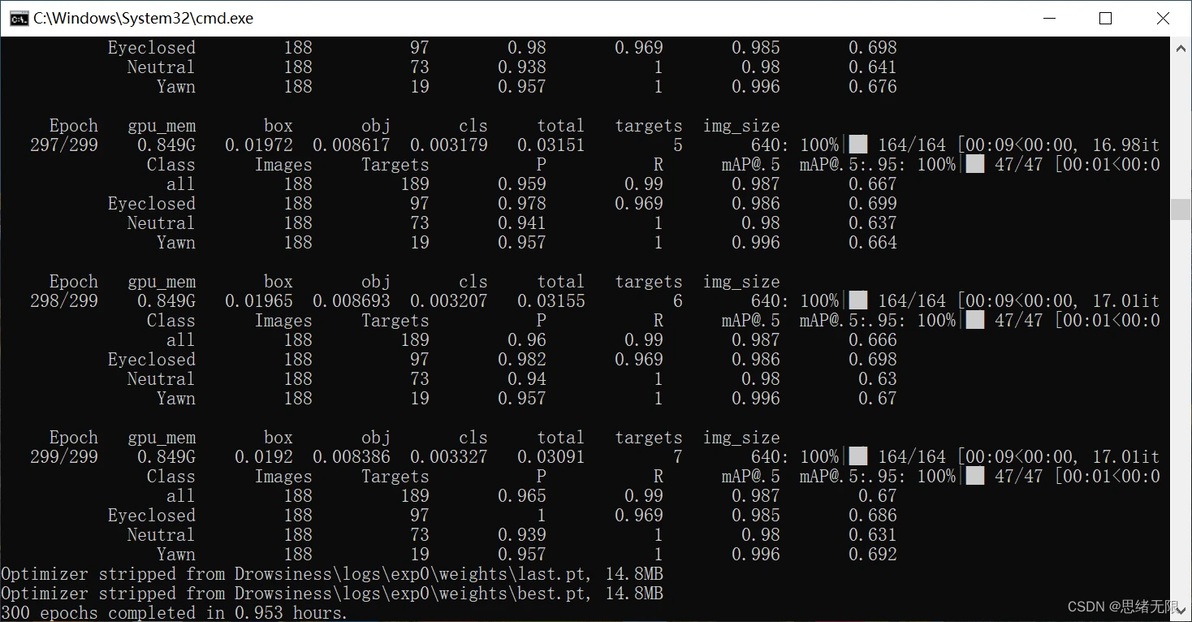1192x622 pixels.
Task: Click mAP@.5:.95 value 0.676
Action: coord(873,87)
